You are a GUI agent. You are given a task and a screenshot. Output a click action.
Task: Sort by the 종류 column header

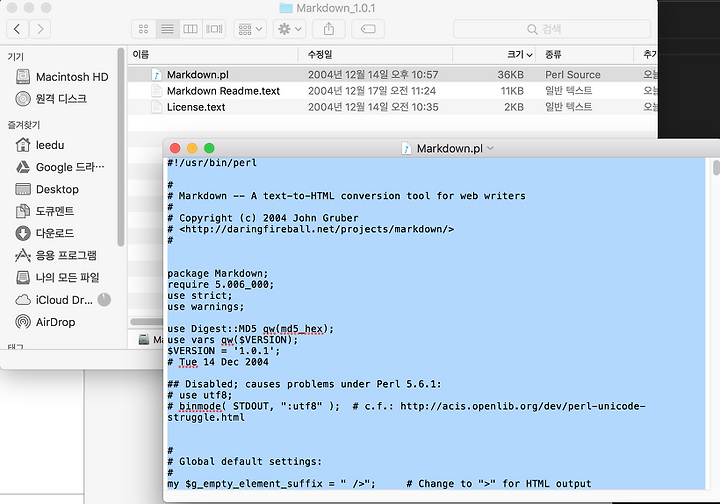click(585, 55)
